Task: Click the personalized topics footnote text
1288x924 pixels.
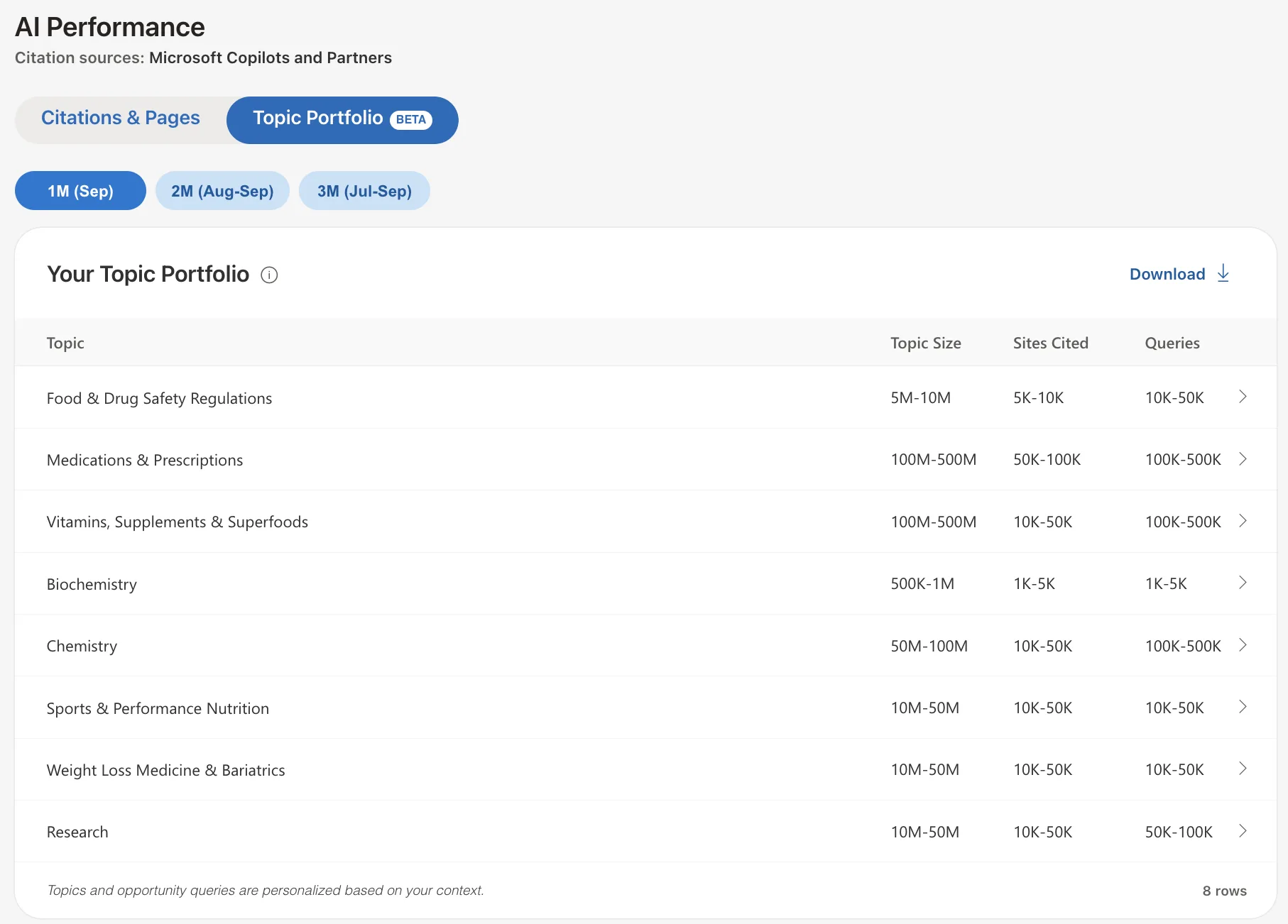Action: coord(266,890)
